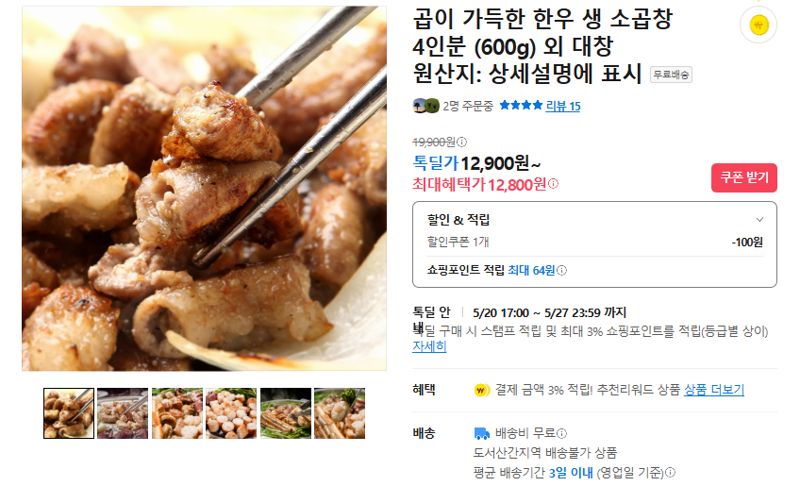Click the yellow coin icon at top right
This screenshot has width=800, height=503.
(x=759, y=25)
